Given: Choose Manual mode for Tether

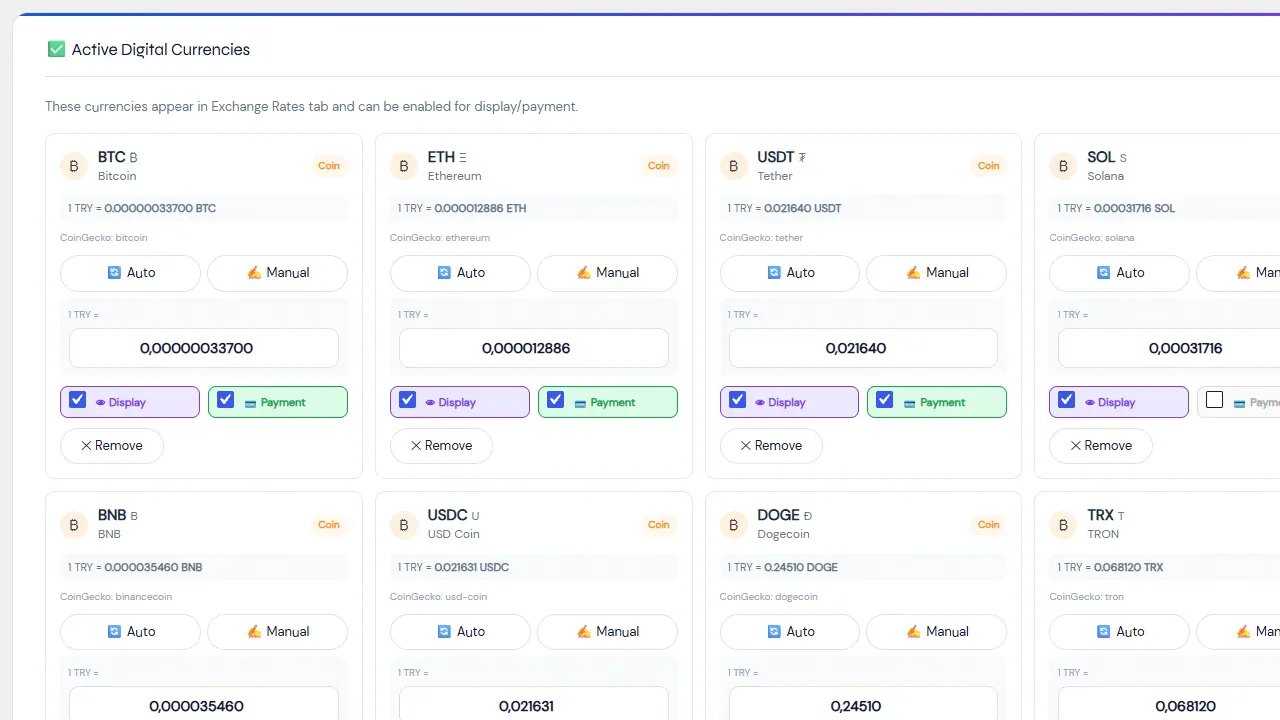Looking at the screenshot, I should (x=937, y=273).
